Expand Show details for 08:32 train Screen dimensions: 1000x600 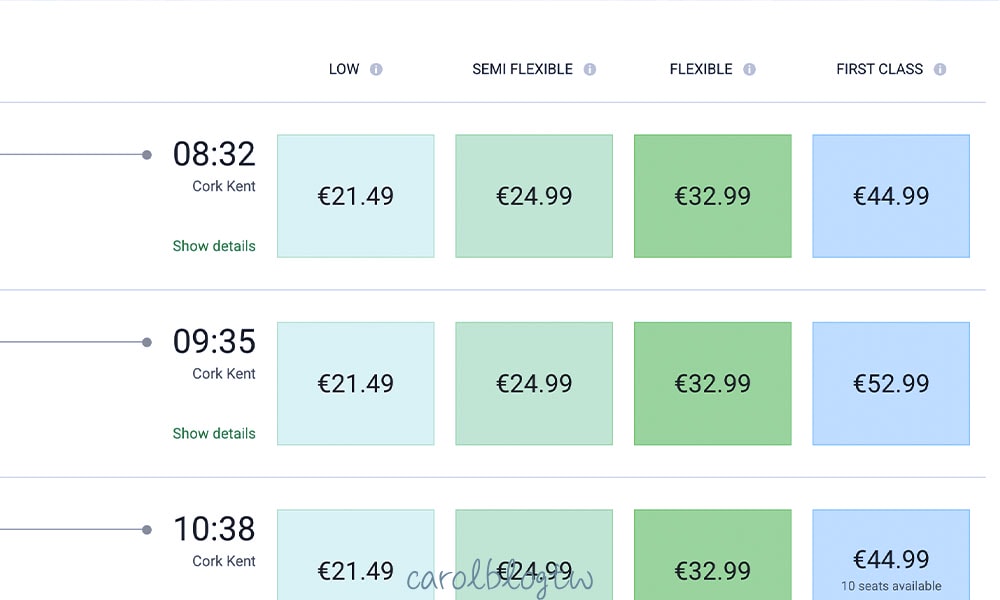tap(214, 246)
